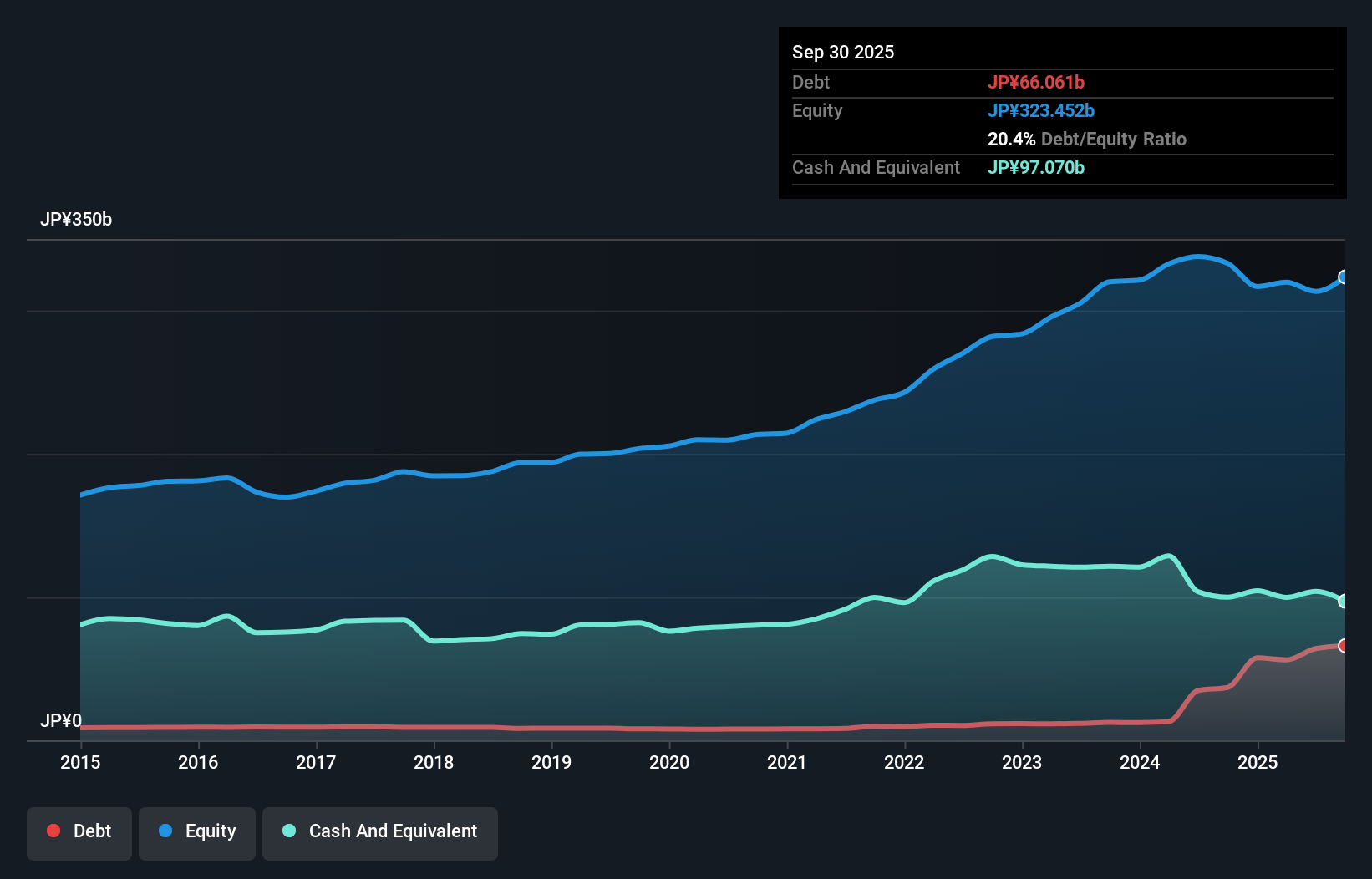This screenshot has width=1372, height=879.
Task: Select the teal Cash endpoint marker on chart
Action: 1344,601
